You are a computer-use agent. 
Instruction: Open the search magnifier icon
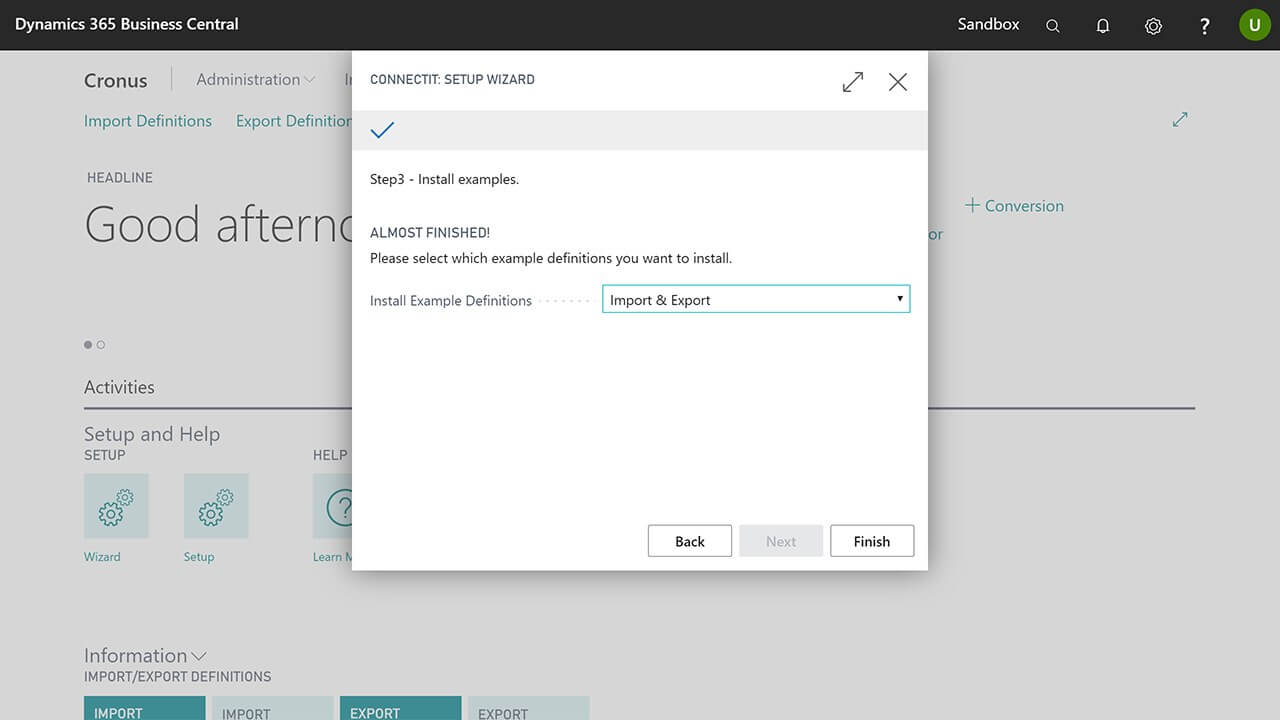tap(1052, 26)
